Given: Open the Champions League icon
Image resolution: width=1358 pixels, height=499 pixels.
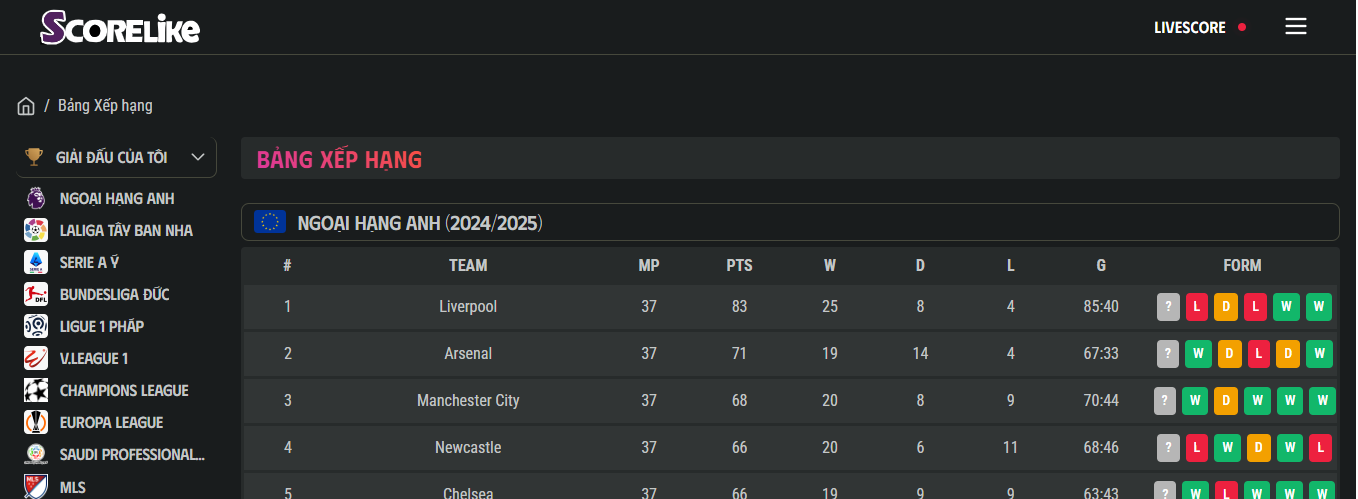Looking at the screenshot, I should click(x=36, y=390).
